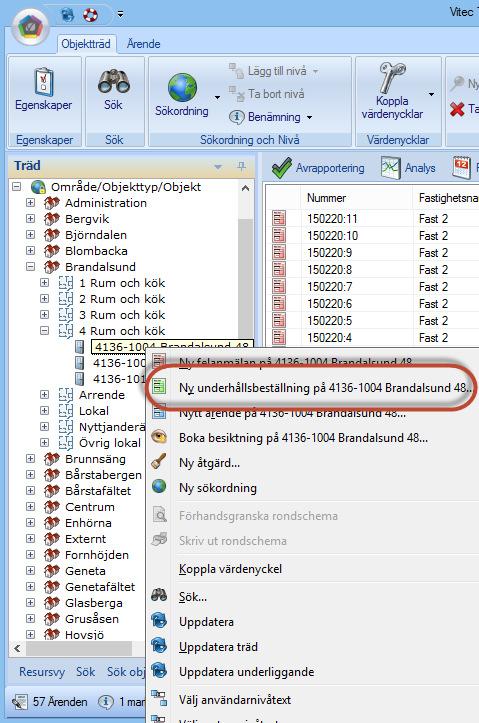This screenshot has width=479, height=723.
Task: Click the info icon in status bar
Action: 105,702
